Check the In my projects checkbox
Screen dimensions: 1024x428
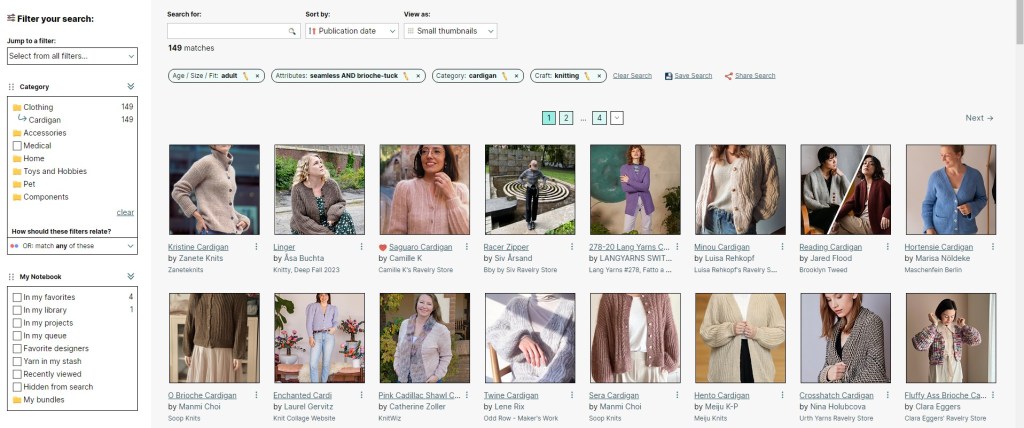17,323
